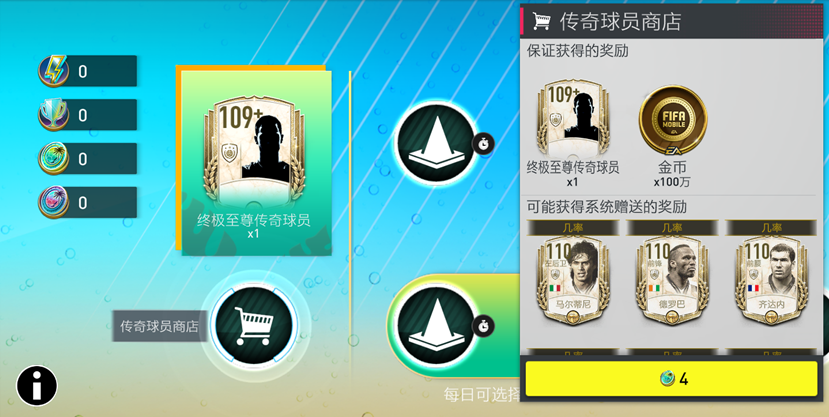Viewport: 829px width, 417px height.
Task: View the 德罗巴 110 player card
Action: coord(672,280)
